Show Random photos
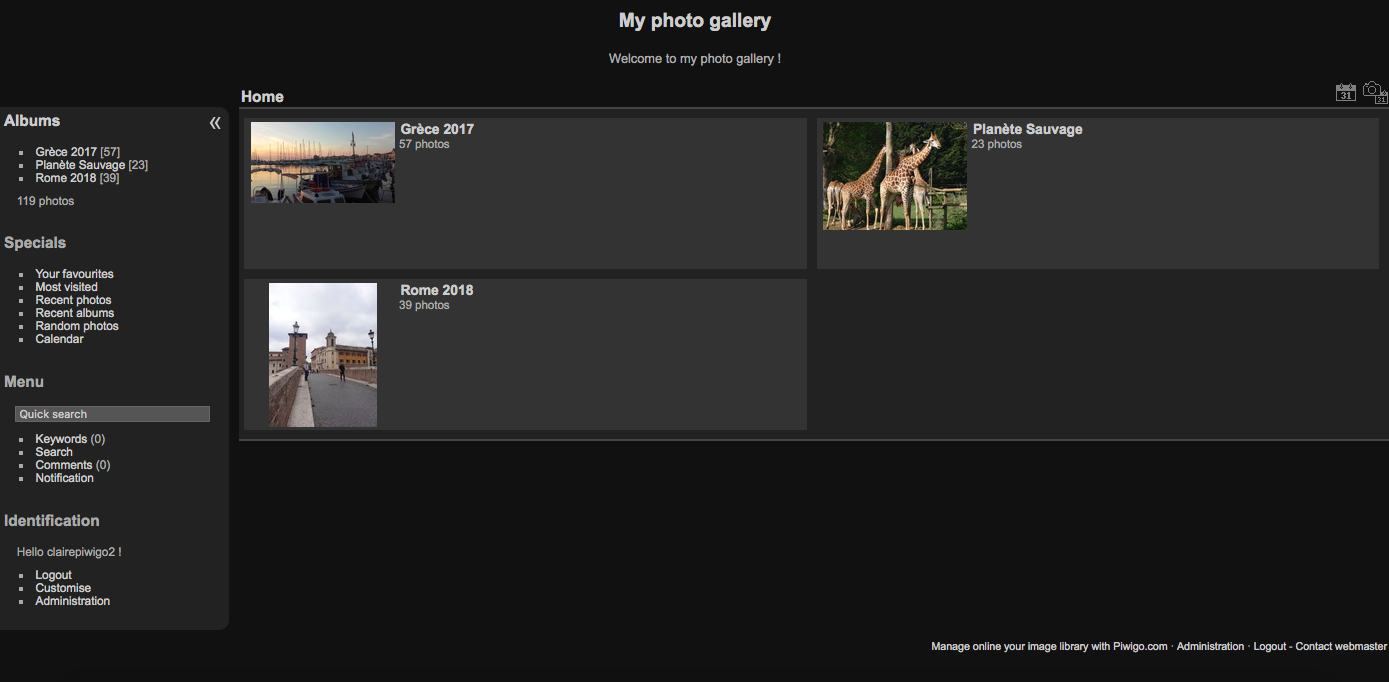1389x682 pixels. pos(76,325)
